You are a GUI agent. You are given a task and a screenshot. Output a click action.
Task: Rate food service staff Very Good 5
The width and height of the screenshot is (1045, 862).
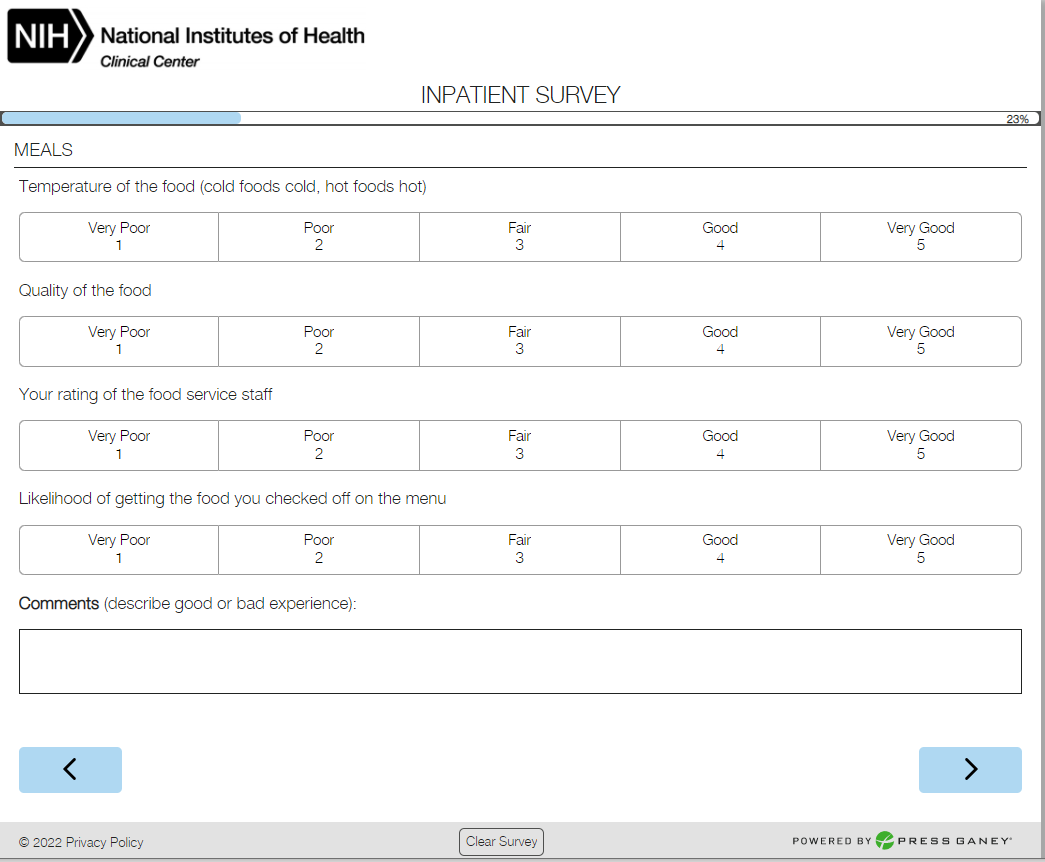click(921, 445)
